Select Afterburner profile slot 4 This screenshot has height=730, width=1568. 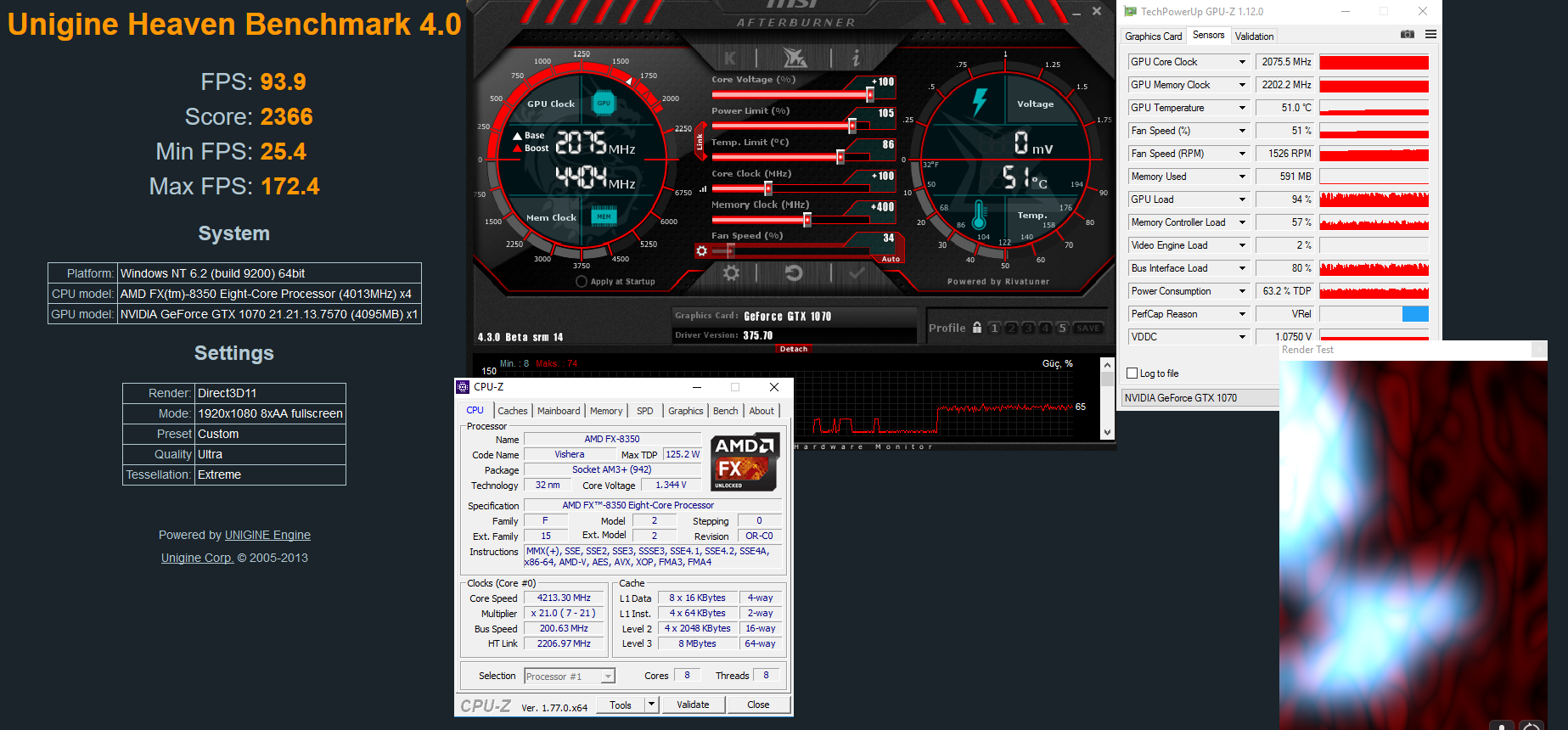[1045, 328]
